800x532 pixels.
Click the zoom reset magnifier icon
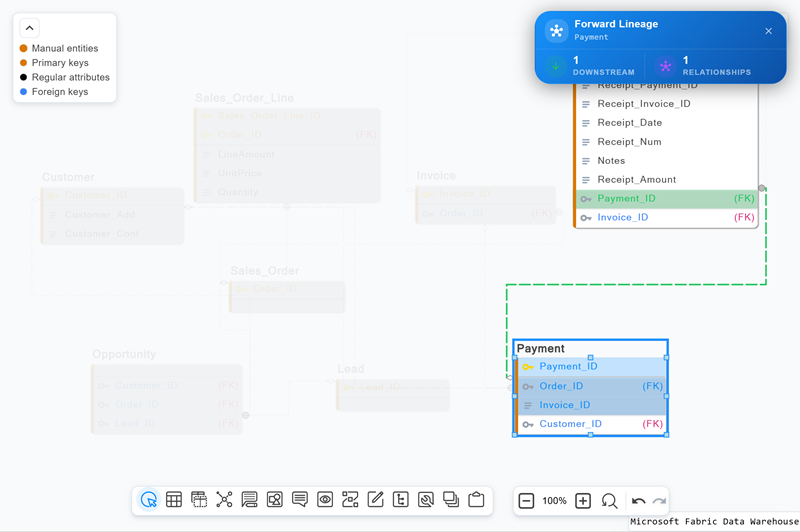pyautogui.click(x=609, y=501)
